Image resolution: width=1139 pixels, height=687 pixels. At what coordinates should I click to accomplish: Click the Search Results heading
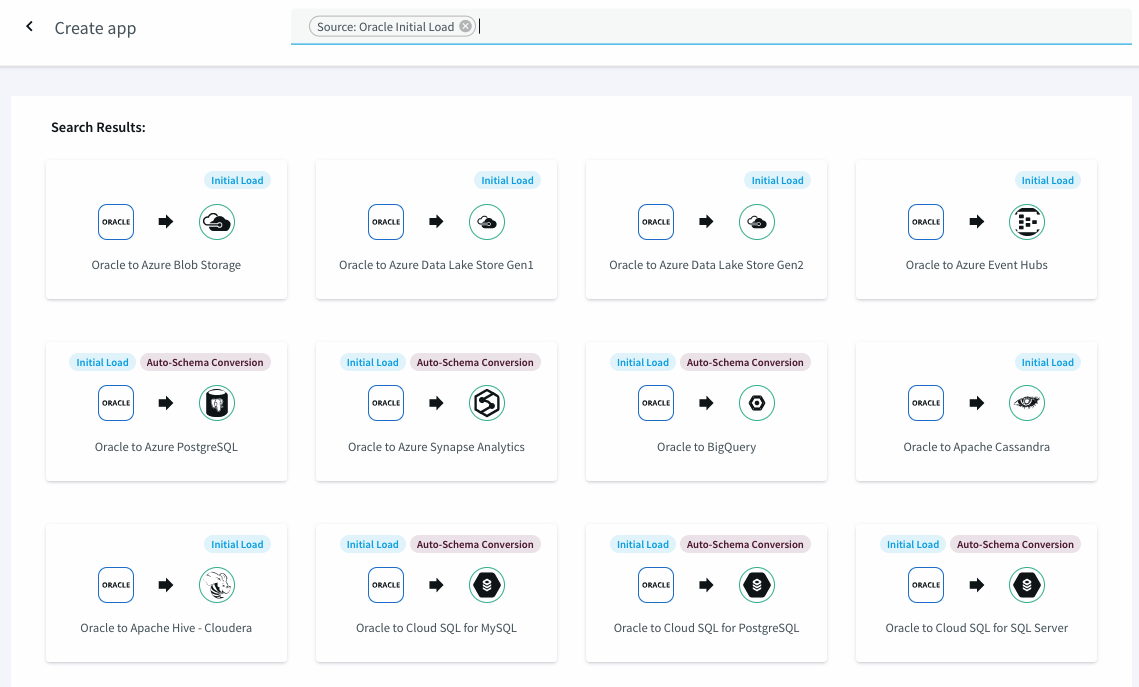[98, 127]
